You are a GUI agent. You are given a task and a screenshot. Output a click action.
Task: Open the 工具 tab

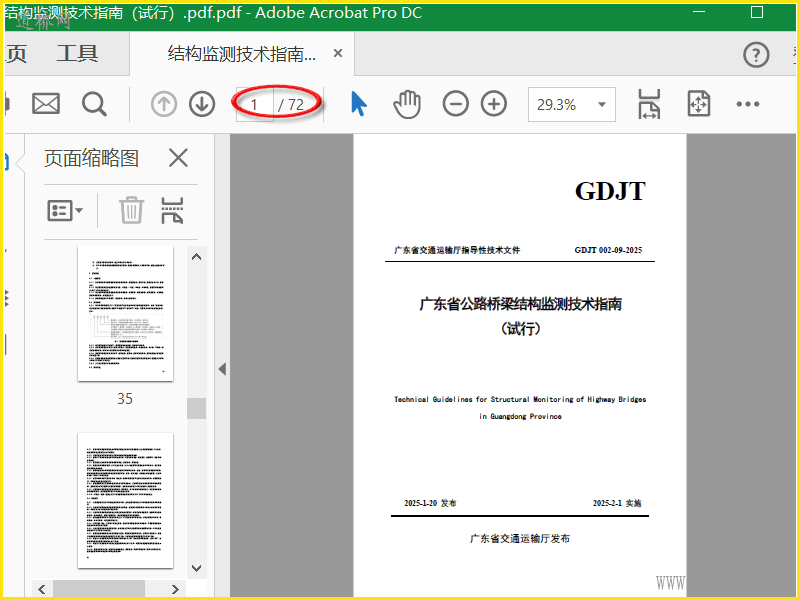pos(77,53)
